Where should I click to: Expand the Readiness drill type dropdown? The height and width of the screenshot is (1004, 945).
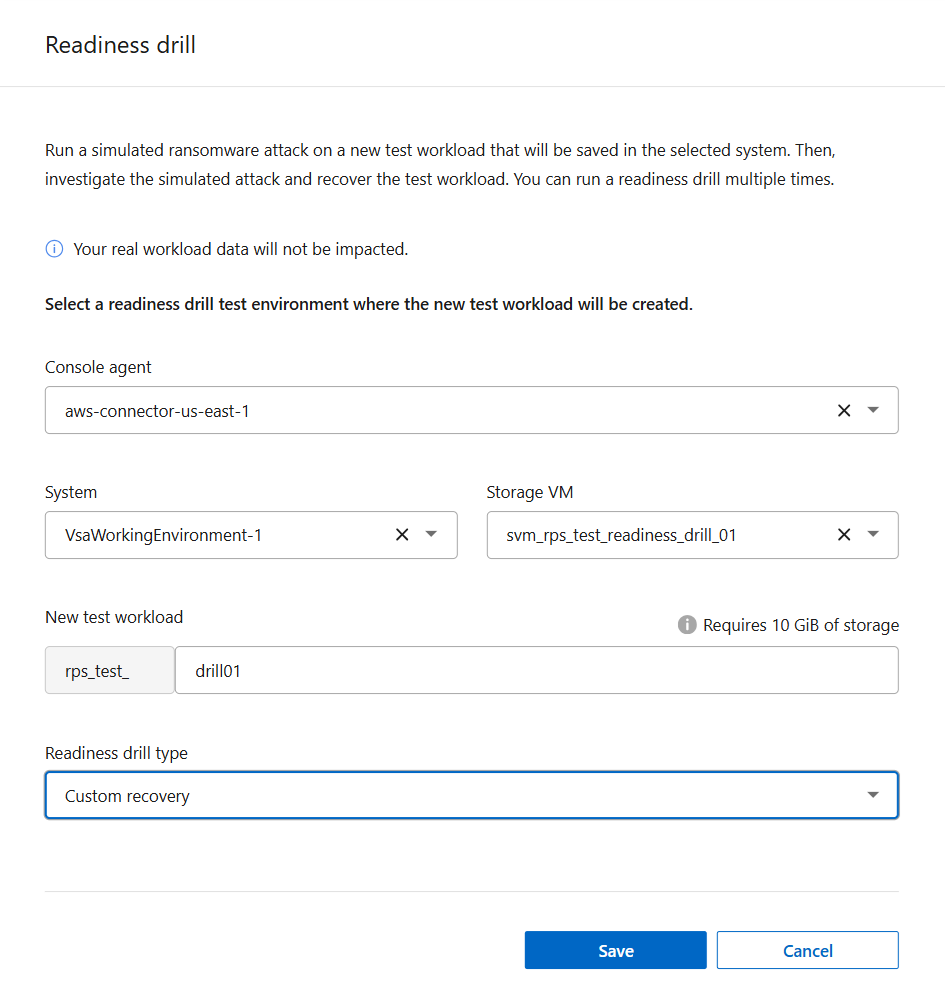point(873,795)
